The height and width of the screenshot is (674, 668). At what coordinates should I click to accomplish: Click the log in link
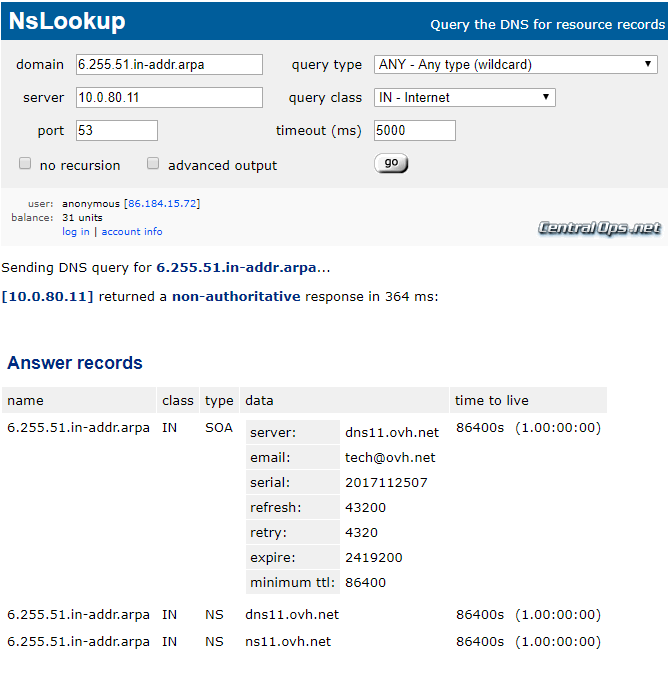pyautogui.click(x=76, y=232)
